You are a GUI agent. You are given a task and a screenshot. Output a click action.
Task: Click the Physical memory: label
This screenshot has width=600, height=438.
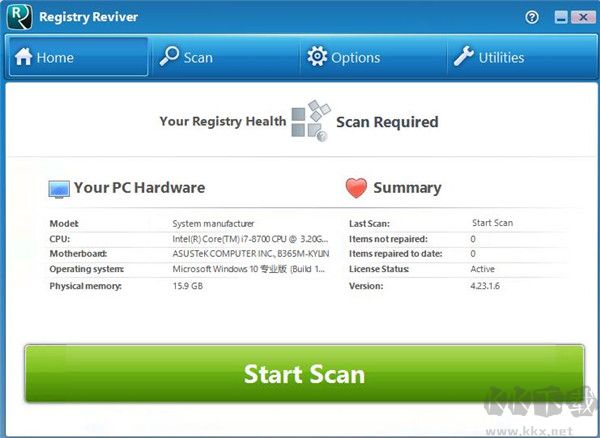[85, 286]
